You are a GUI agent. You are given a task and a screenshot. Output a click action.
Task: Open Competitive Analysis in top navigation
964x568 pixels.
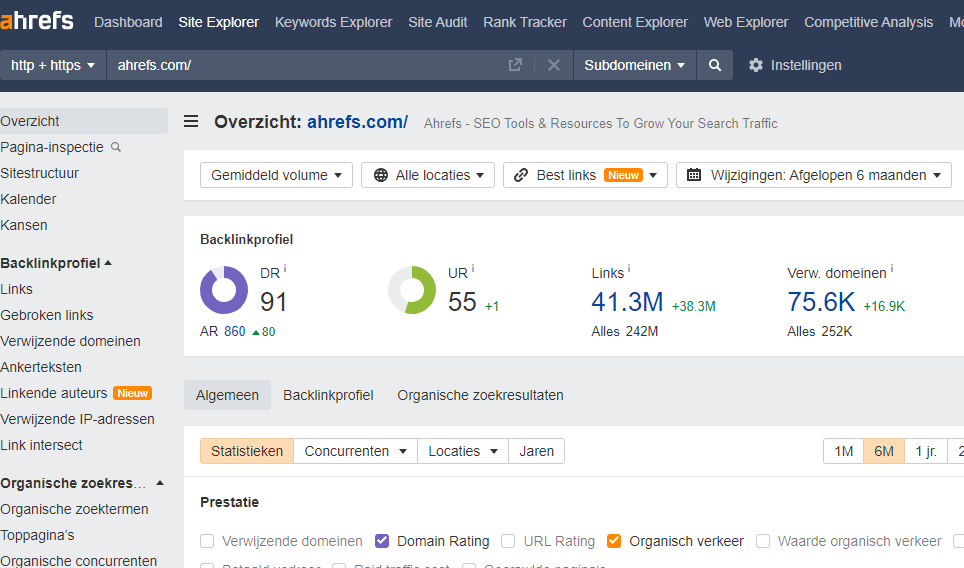click(869, 22)
